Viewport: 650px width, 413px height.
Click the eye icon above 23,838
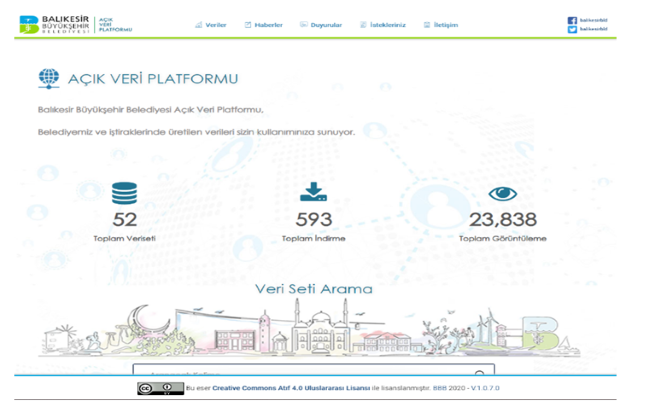(502, 194)
